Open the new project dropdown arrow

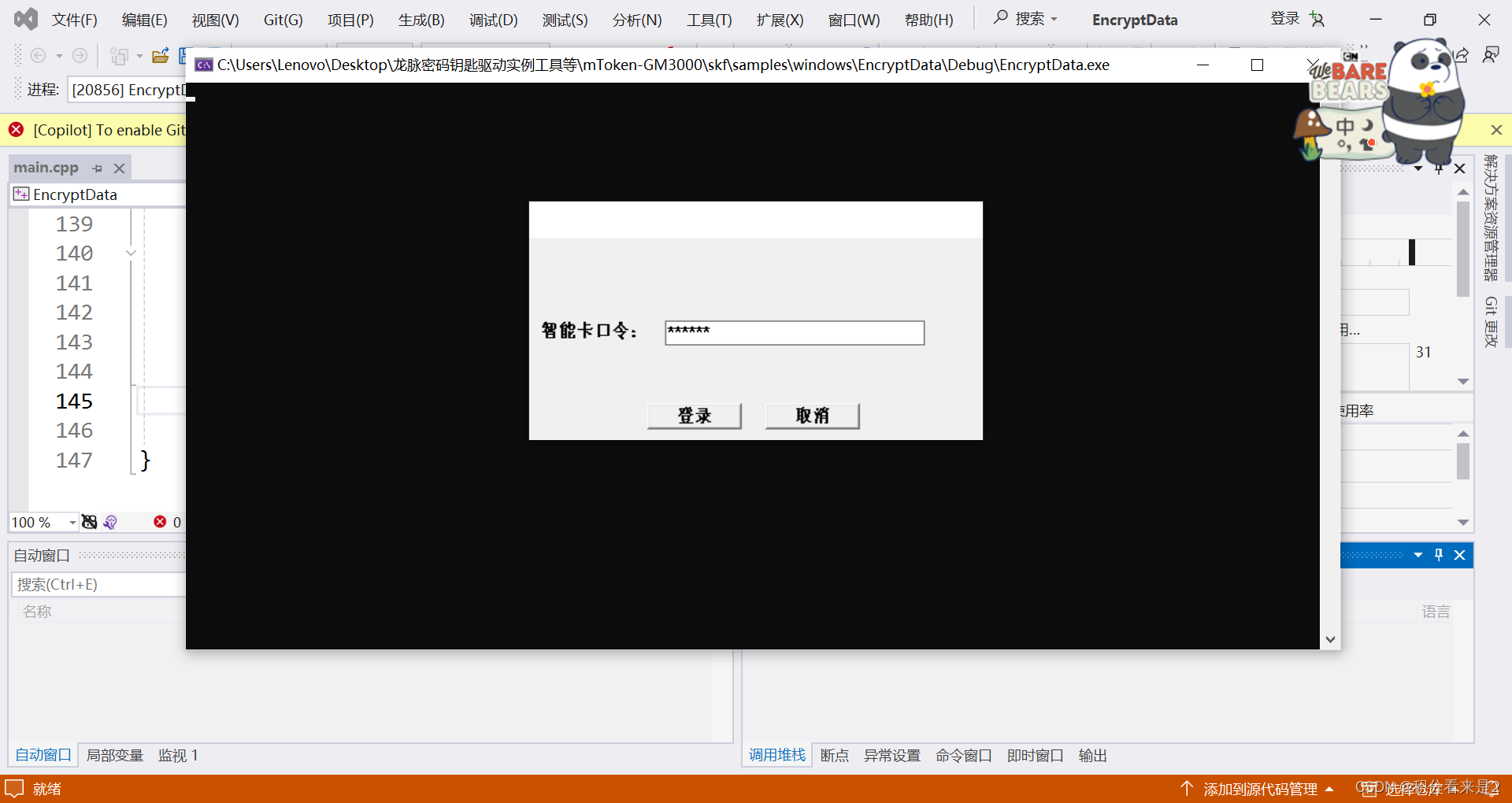139,56
